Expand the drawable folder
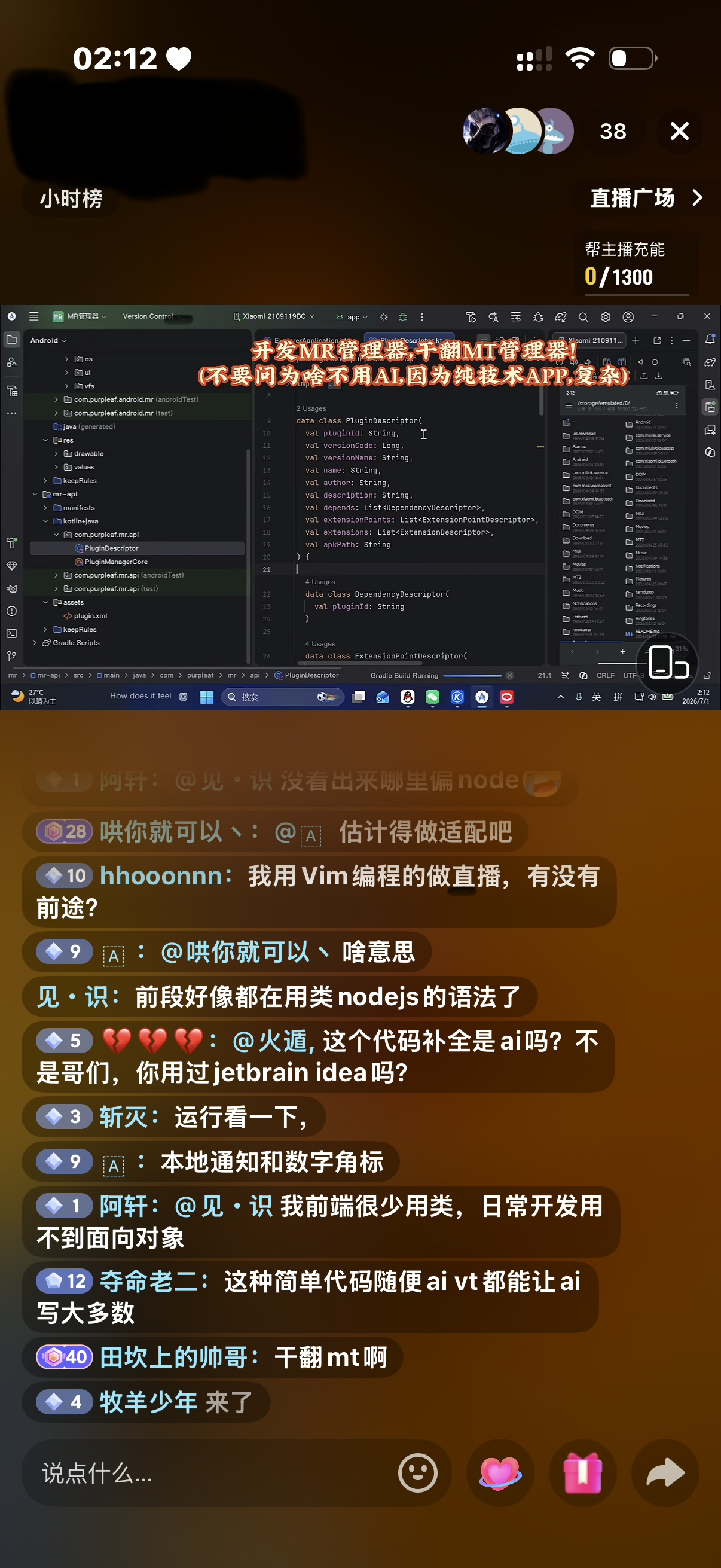The image size is (721, 1568). pos(57,453)
